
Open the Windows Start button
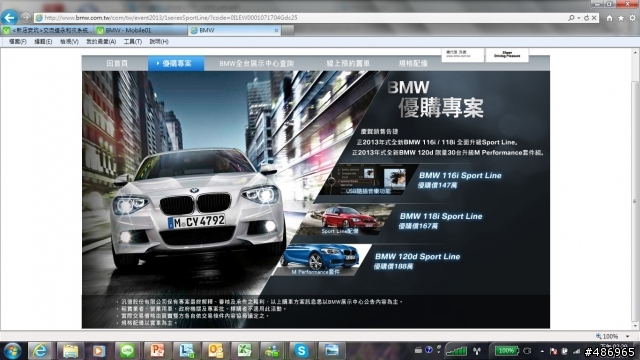(12, 351)
